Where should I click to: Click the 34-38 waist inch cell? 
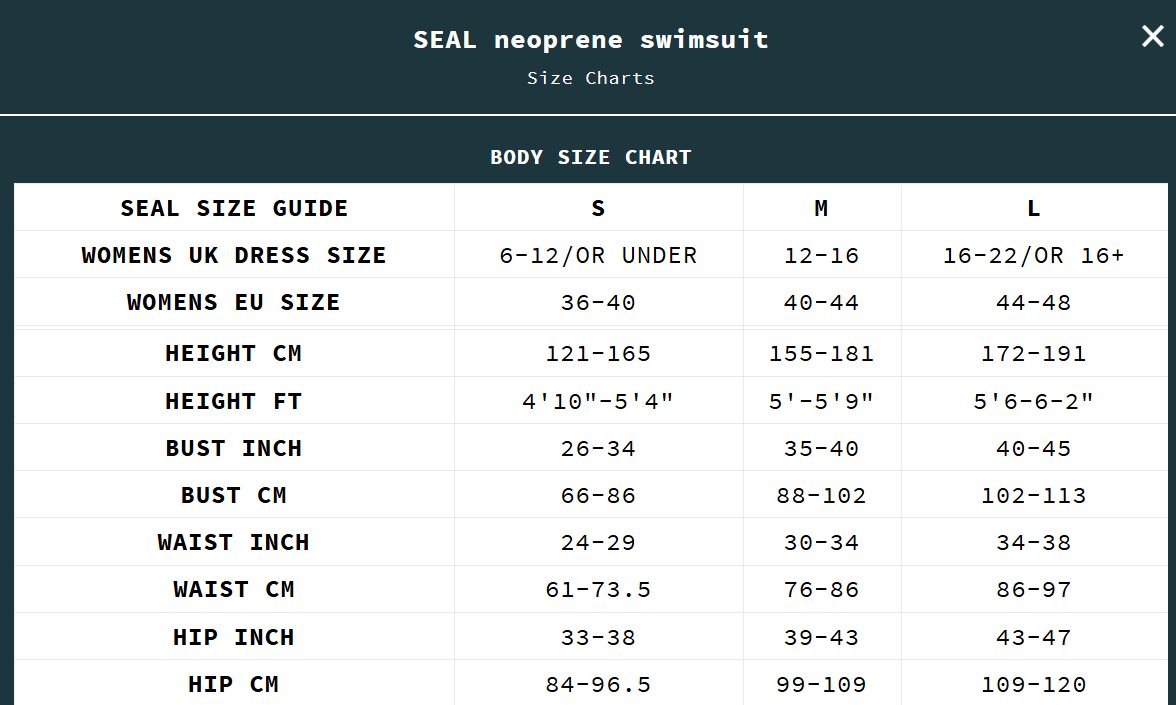1033,542
